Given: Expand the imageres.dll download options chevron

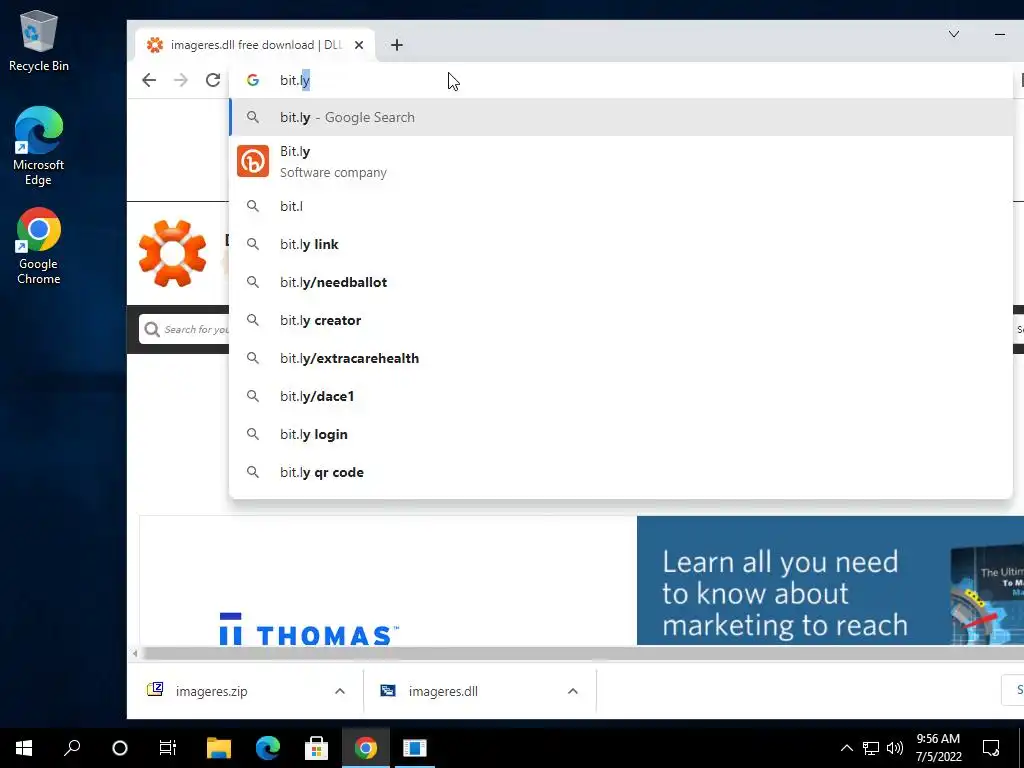Looking at the screenshot, I should (x=573, y=691).
